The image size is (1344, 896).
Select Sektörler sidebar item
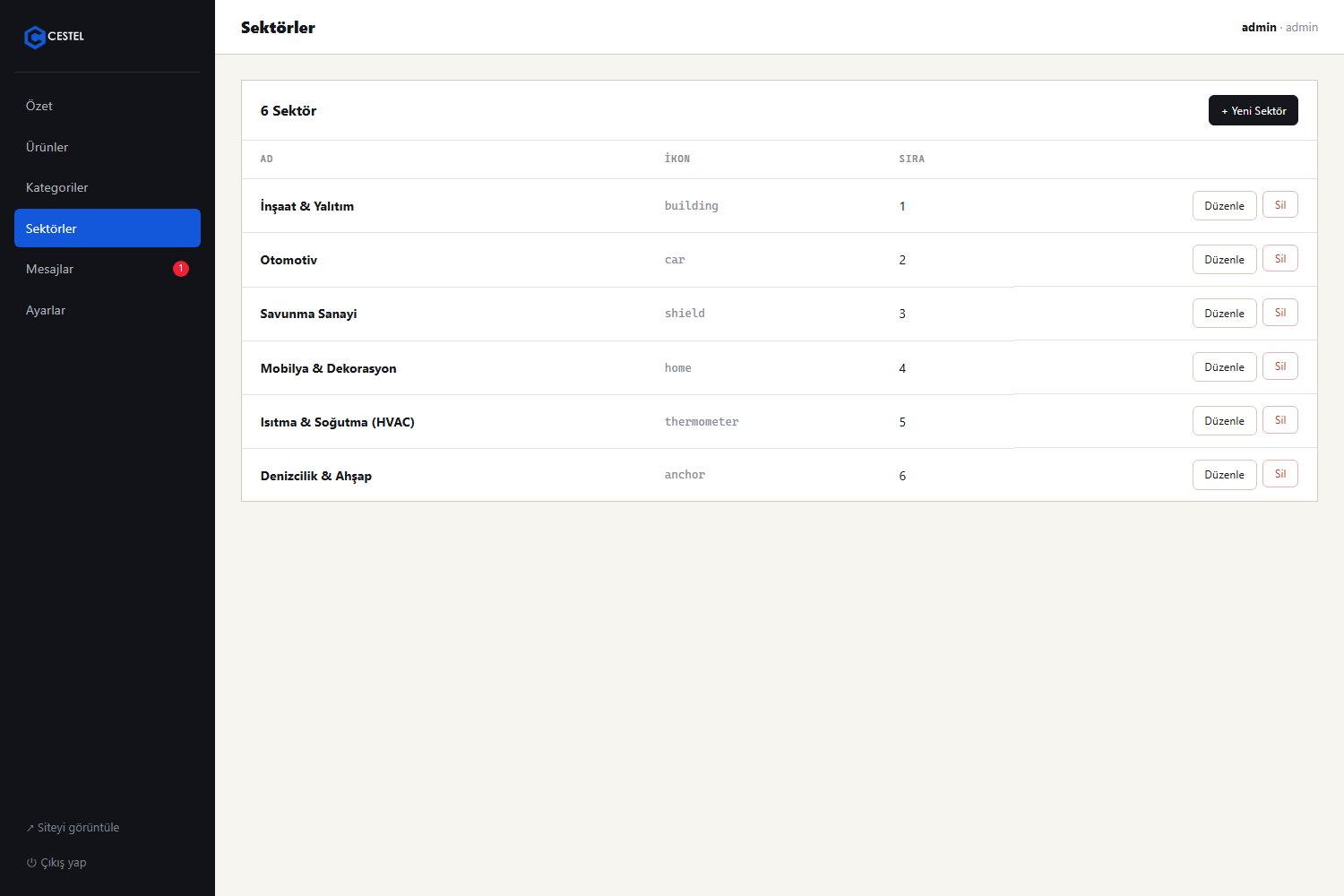point(108,228)
